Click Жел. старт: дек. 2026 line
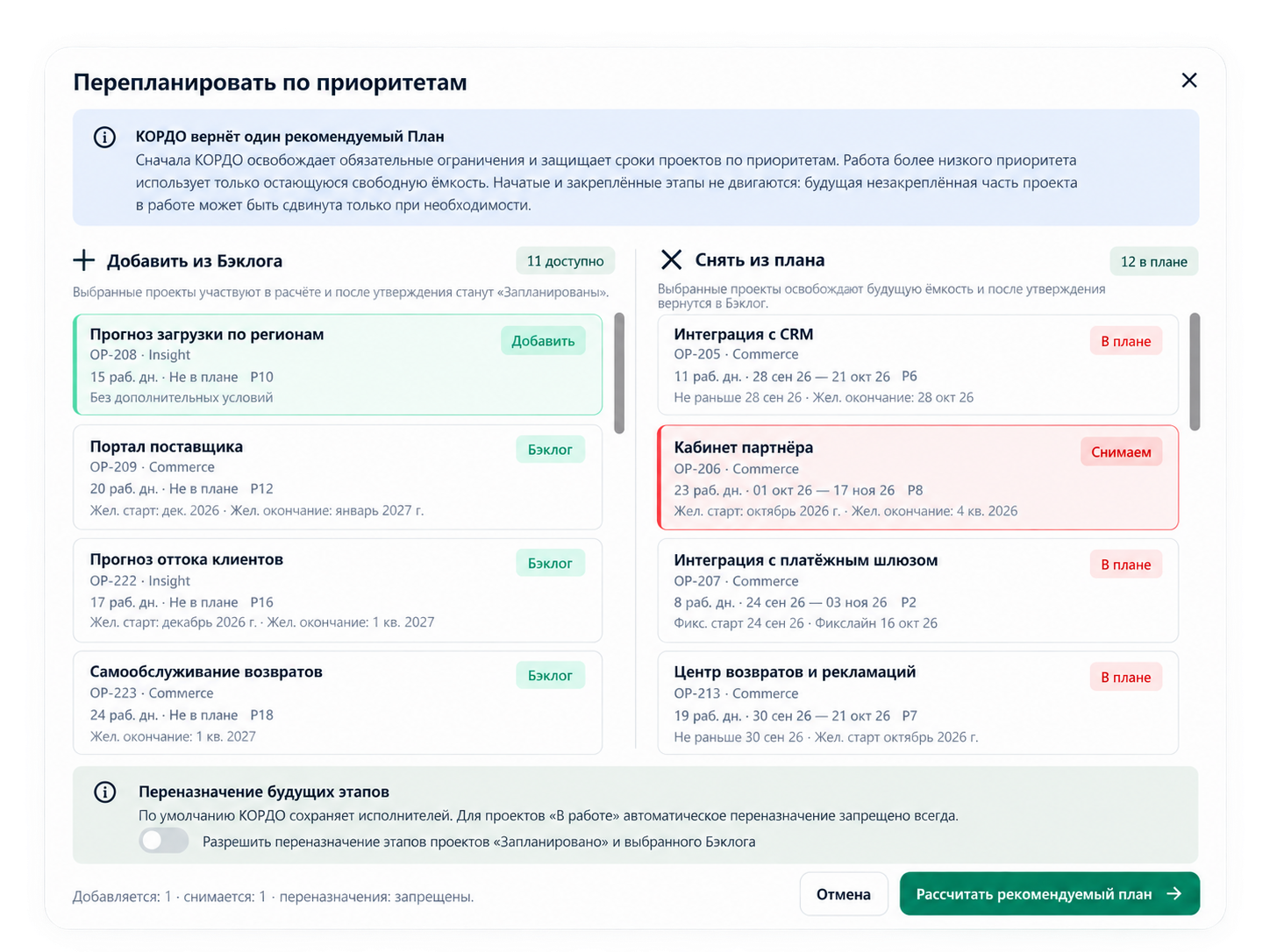Screen dimensions: 1270x952 256,510
